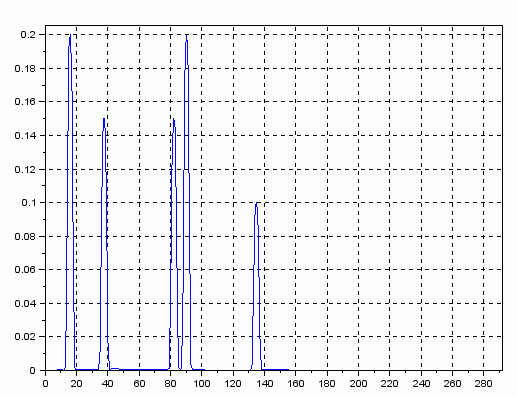Click the y-axis label 0.1
Screen dimensions: 517x397
pyautogui.click(x=28, y=203)
